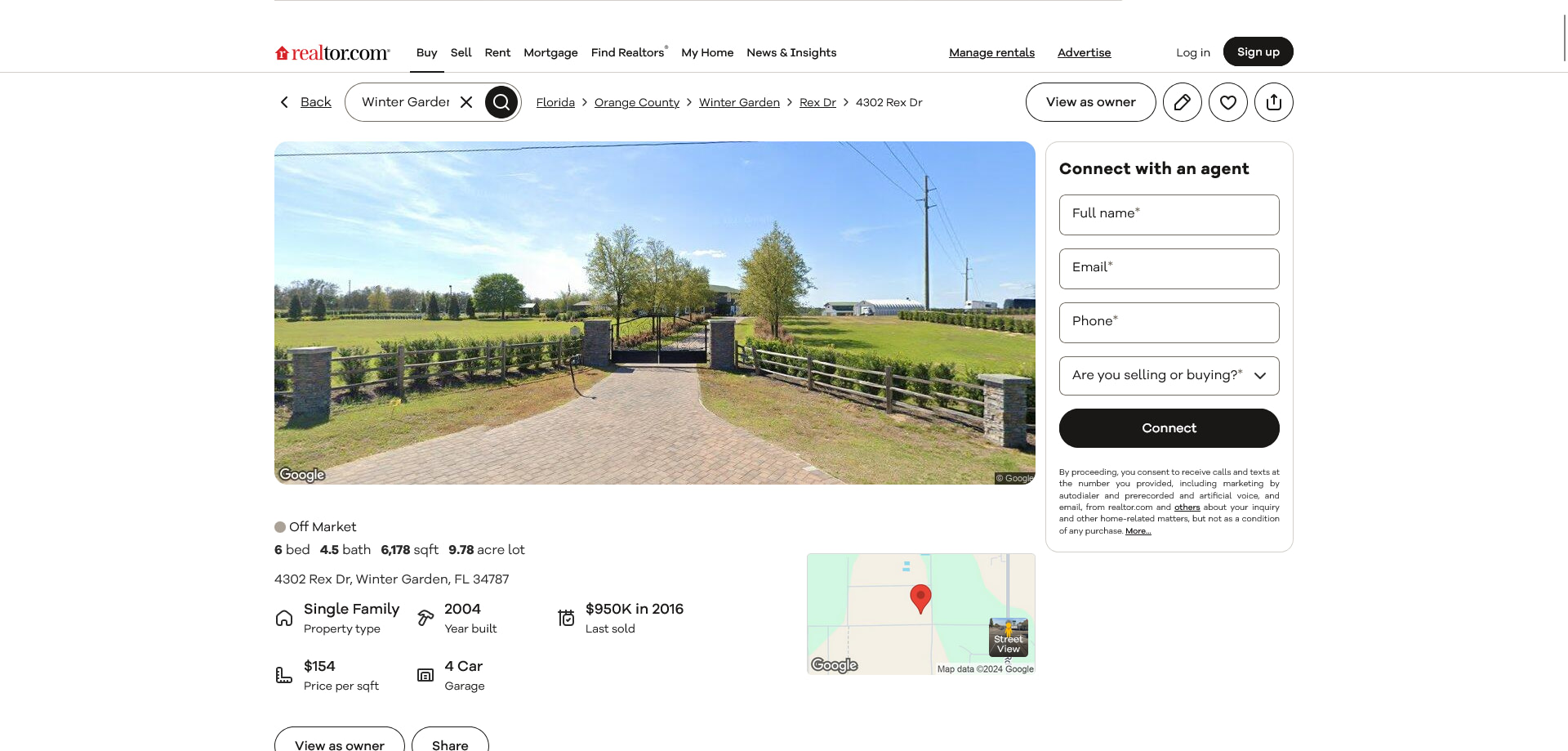Clear the Winter Garden search text
Image resolution: width=1568 pixels, height=751 pixels.
466,102
